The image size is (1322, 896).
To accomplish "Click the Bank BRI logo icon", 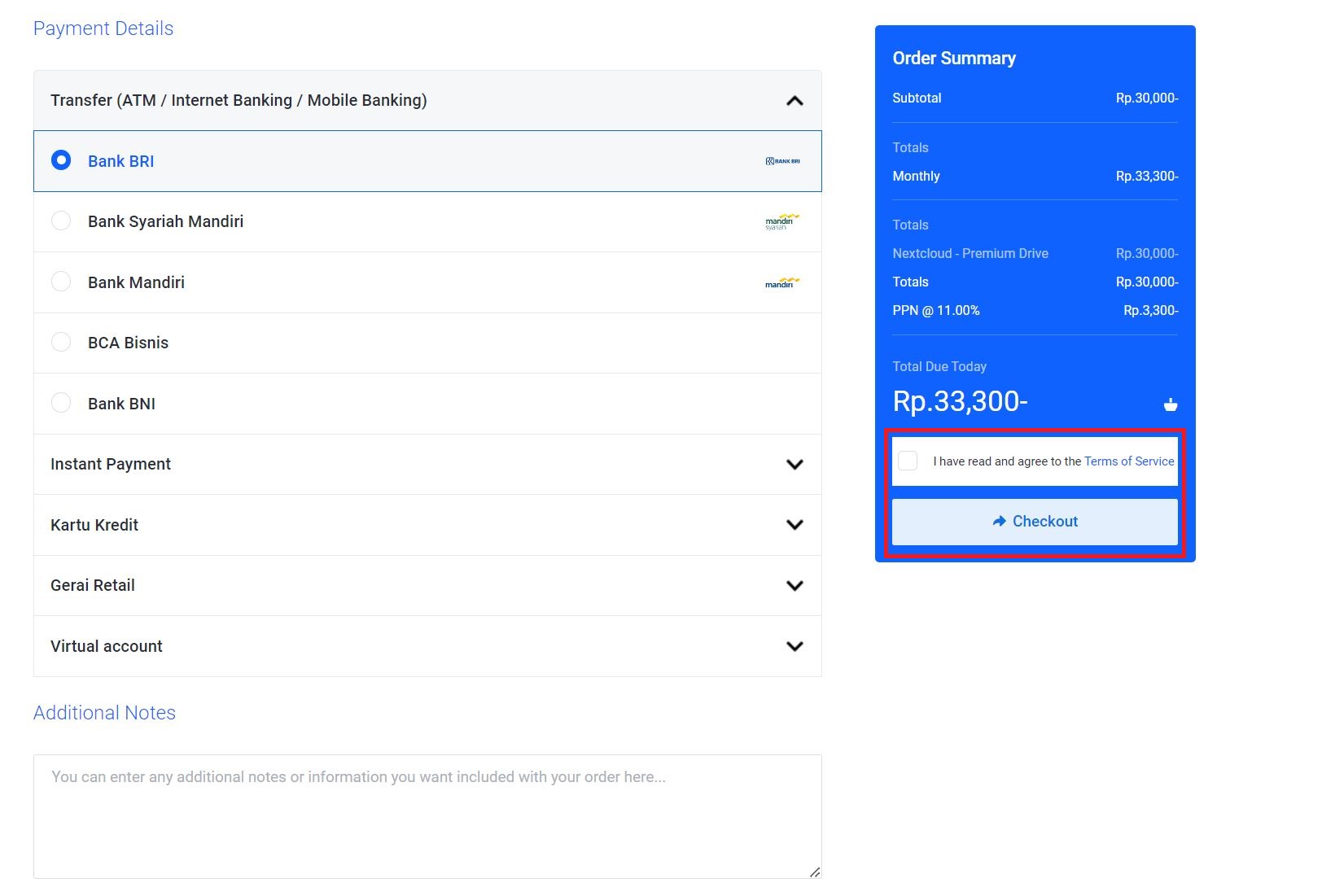I will tap(782, 161).
